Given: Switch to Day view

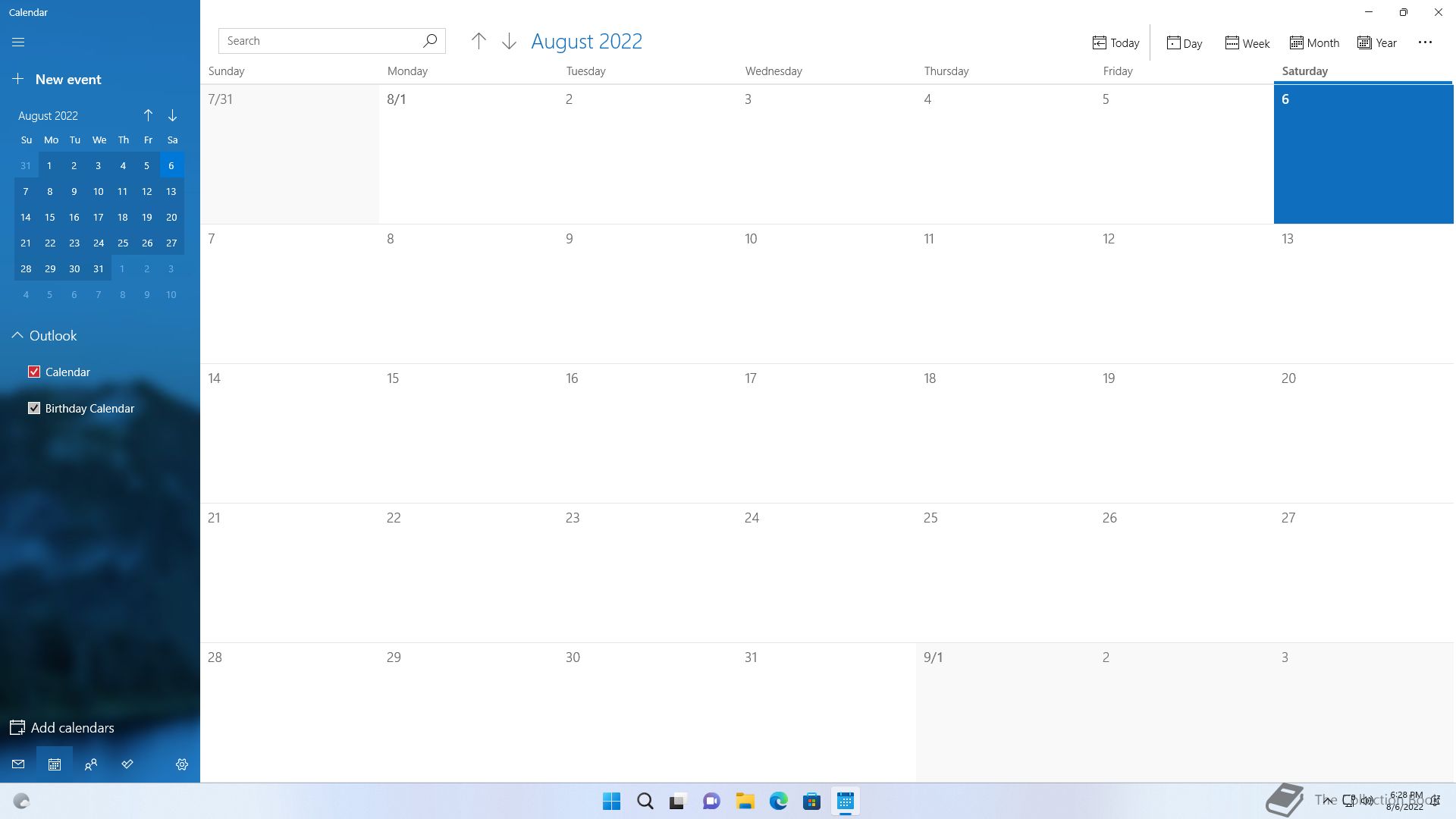Looking at the screenshot, I should (1185, 43).
